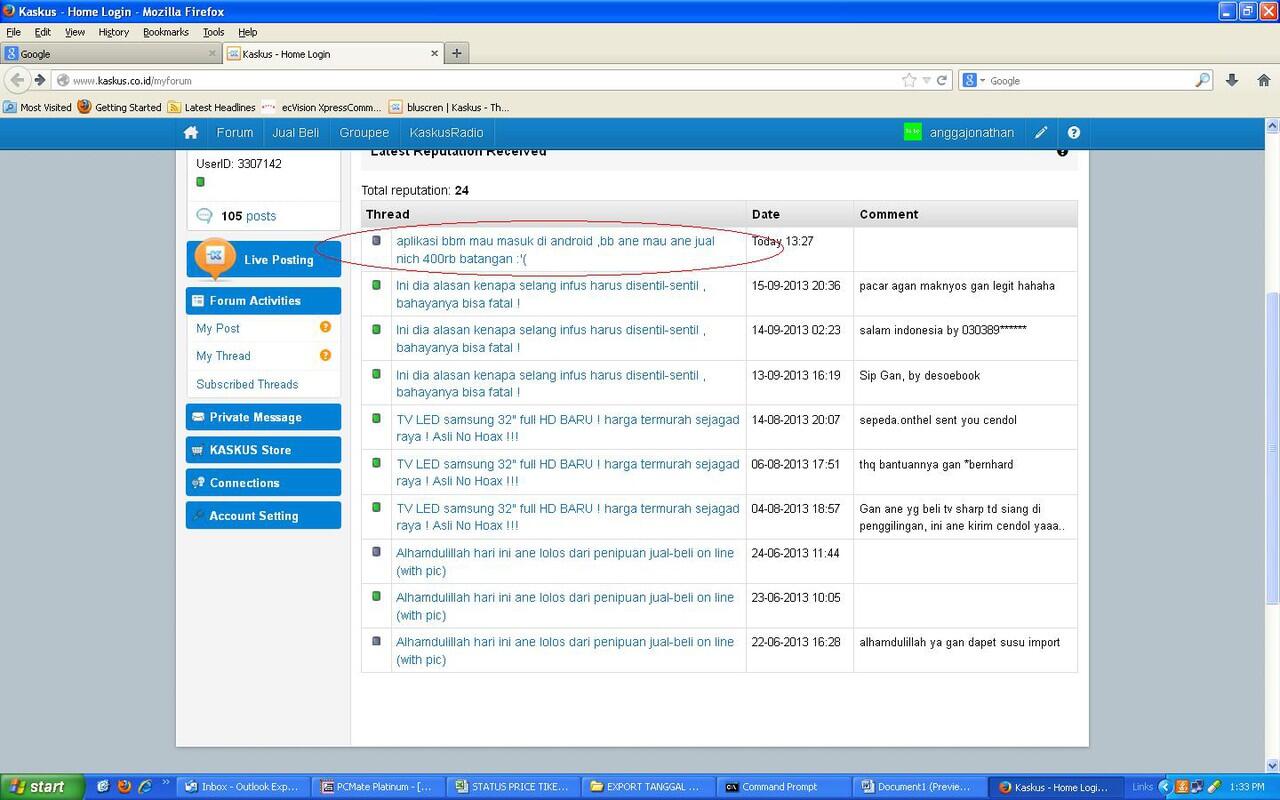Open the Tools menu
The height and width of the screenshot is (800, 1280).
pyautogui.click(x=214, y=32)
